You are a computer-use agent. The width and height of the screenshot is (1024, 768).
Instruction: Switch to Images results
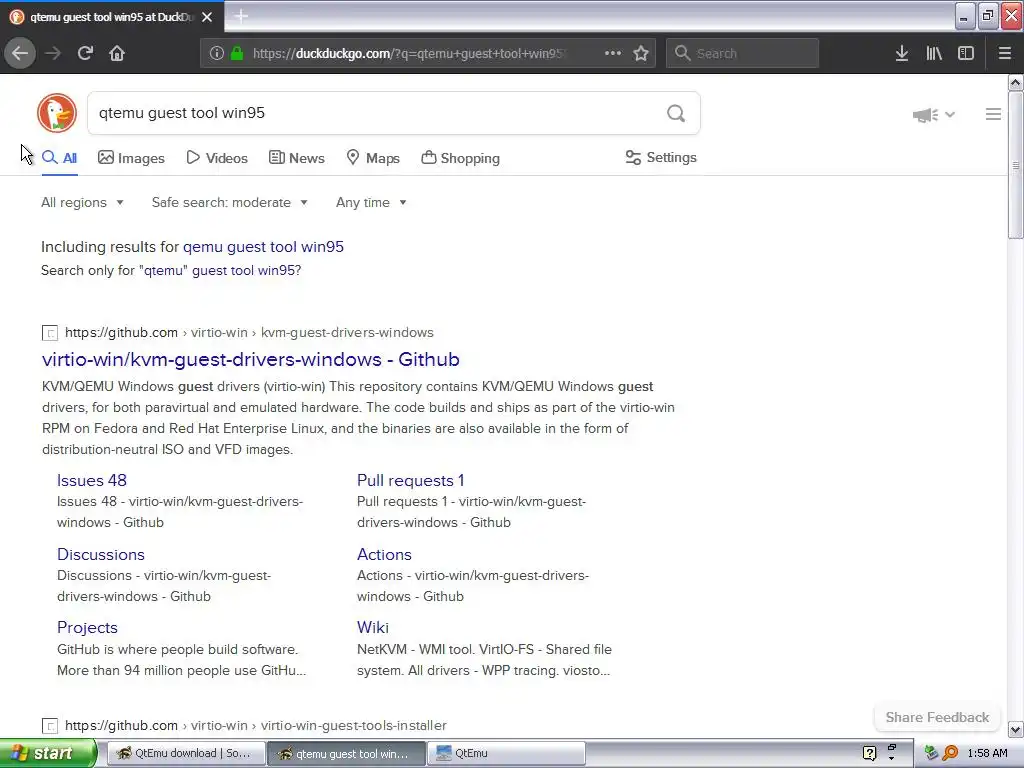pyautogui.click(x=131, y=158)
